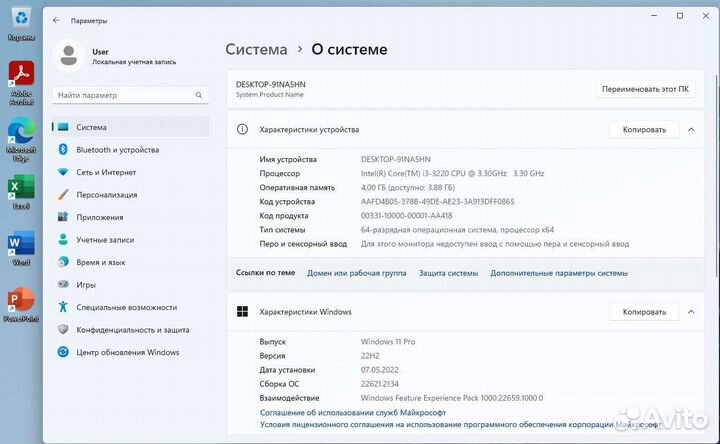Click the RAM value 4,00 ГБ
720x444 pixels.
408,187
